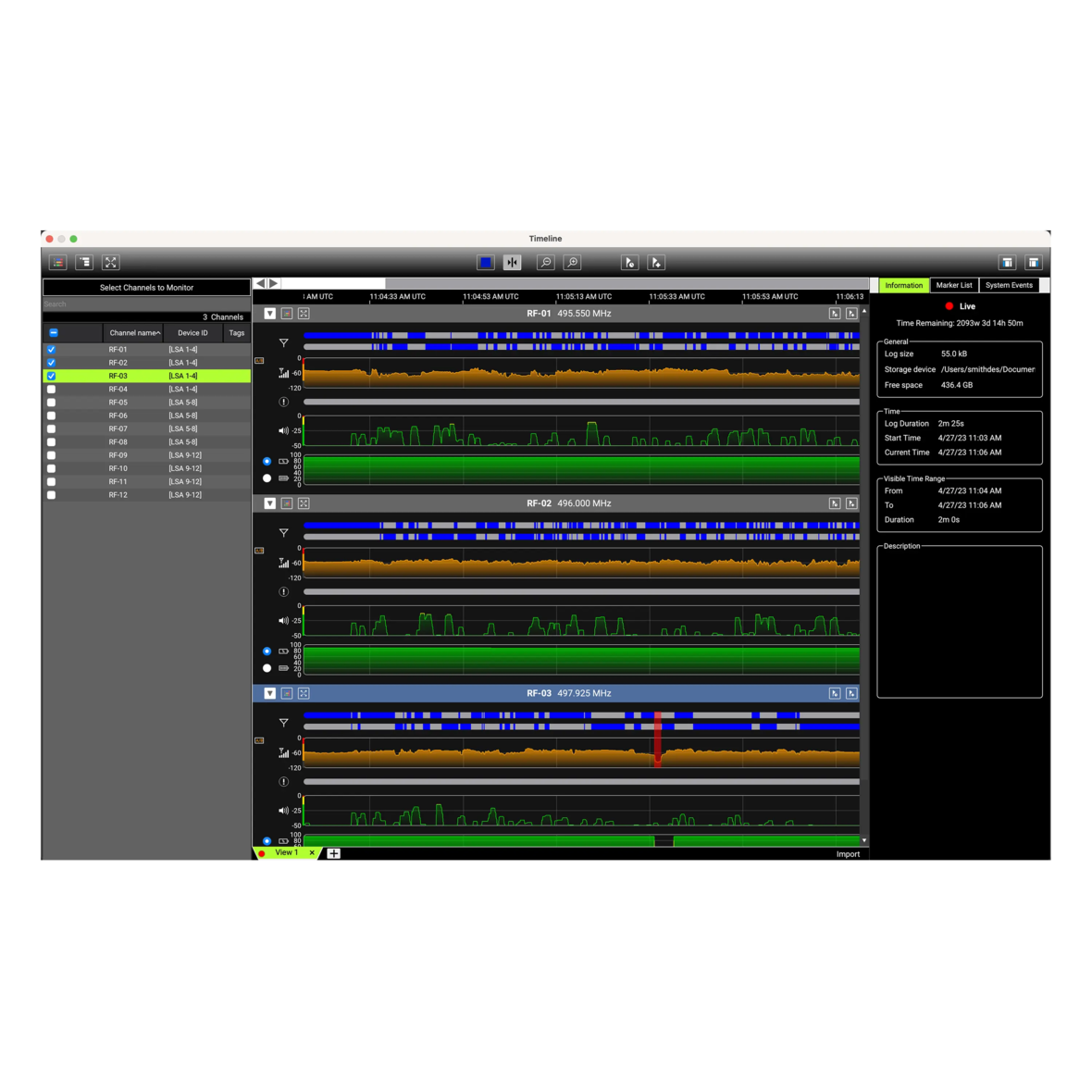Image resolution: width=1092 pixels, height=1092 pixels.
Task: Click the RF-02 audio level speaker icon
Action: coord(283,621)
